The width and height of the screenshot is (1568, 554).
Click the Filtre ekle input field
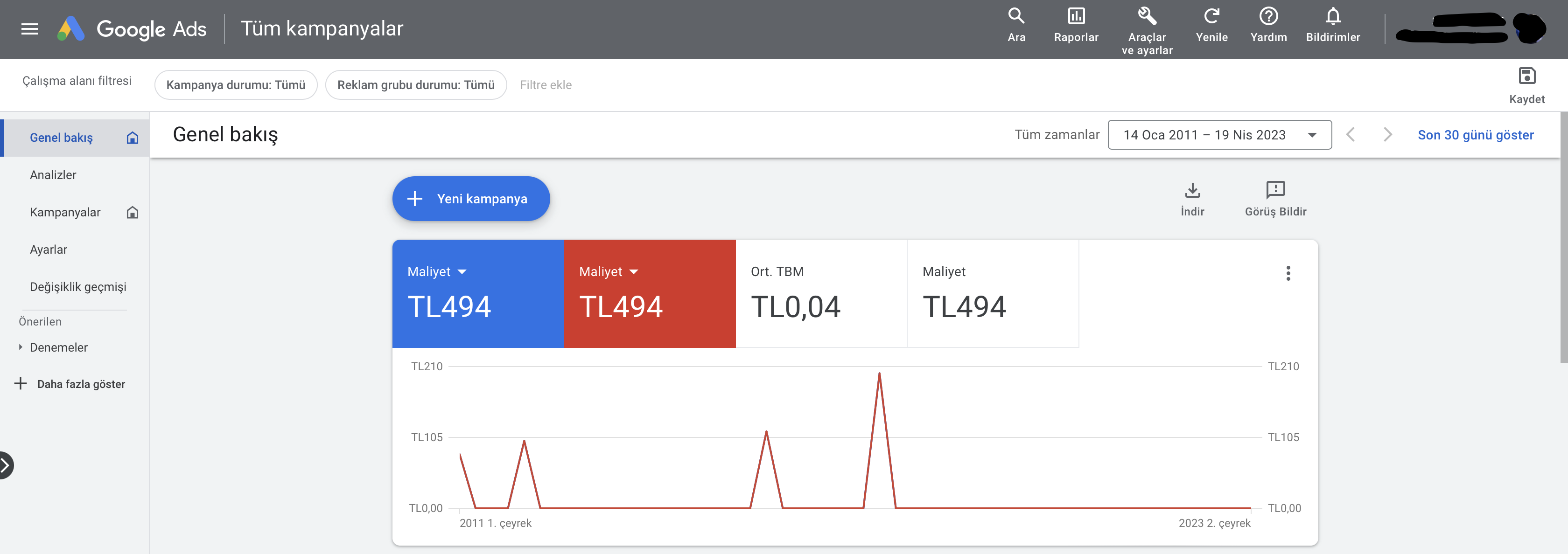546,85
